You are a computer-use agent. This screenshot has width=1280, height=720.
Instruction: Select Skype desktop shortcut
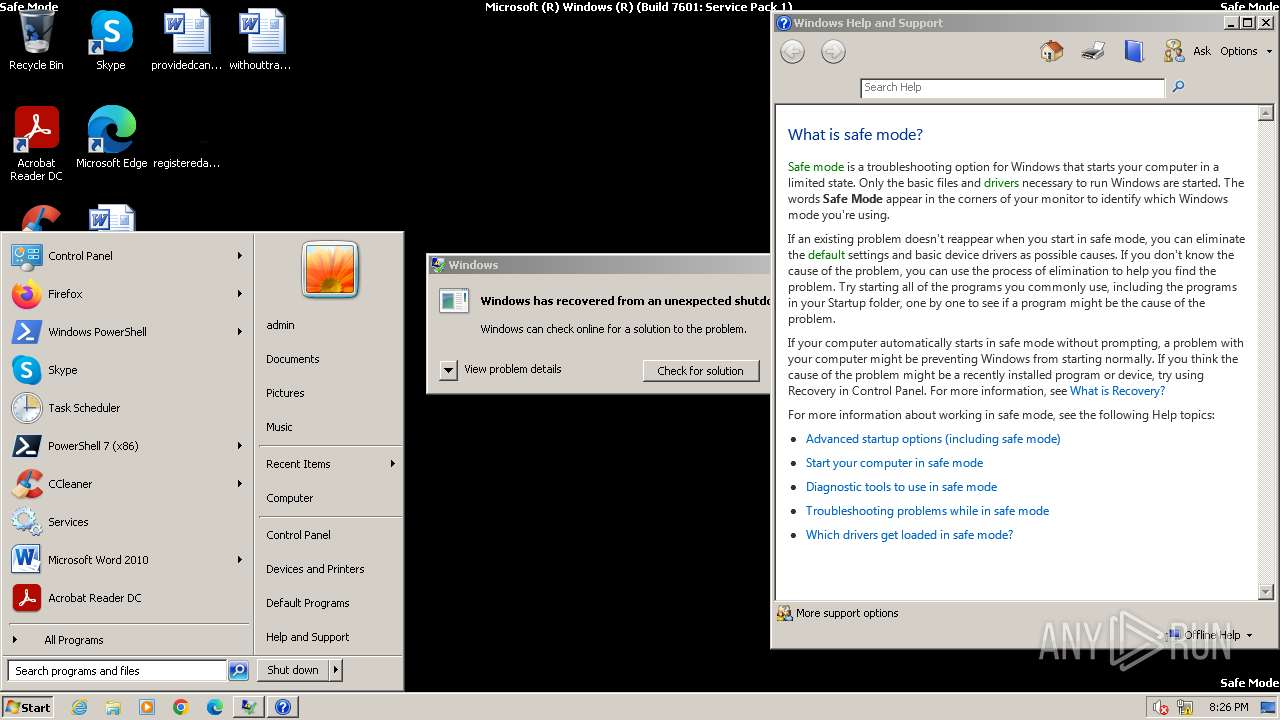(111, 40)
